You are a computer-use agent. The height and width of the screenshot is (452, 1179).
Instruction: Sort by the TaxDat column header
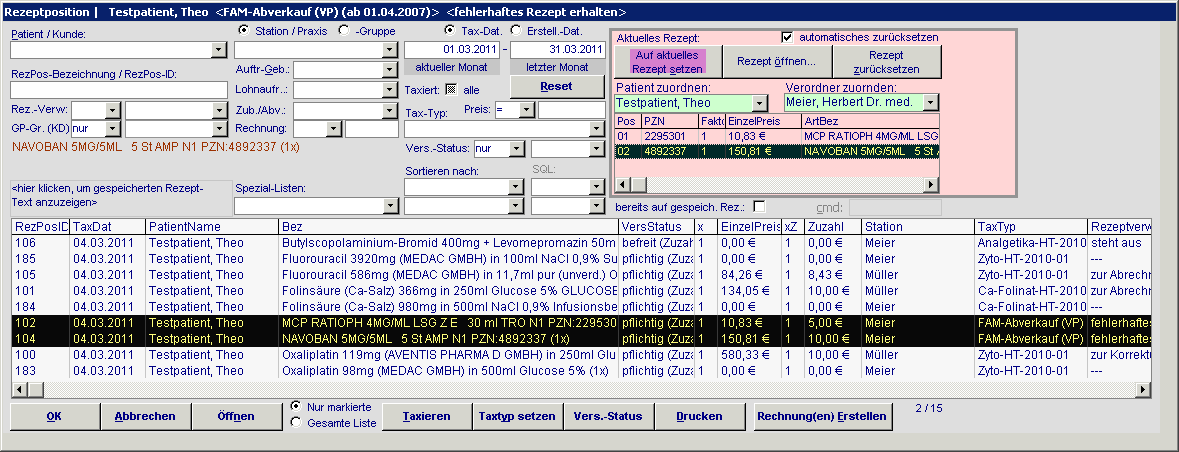[108, 226]
